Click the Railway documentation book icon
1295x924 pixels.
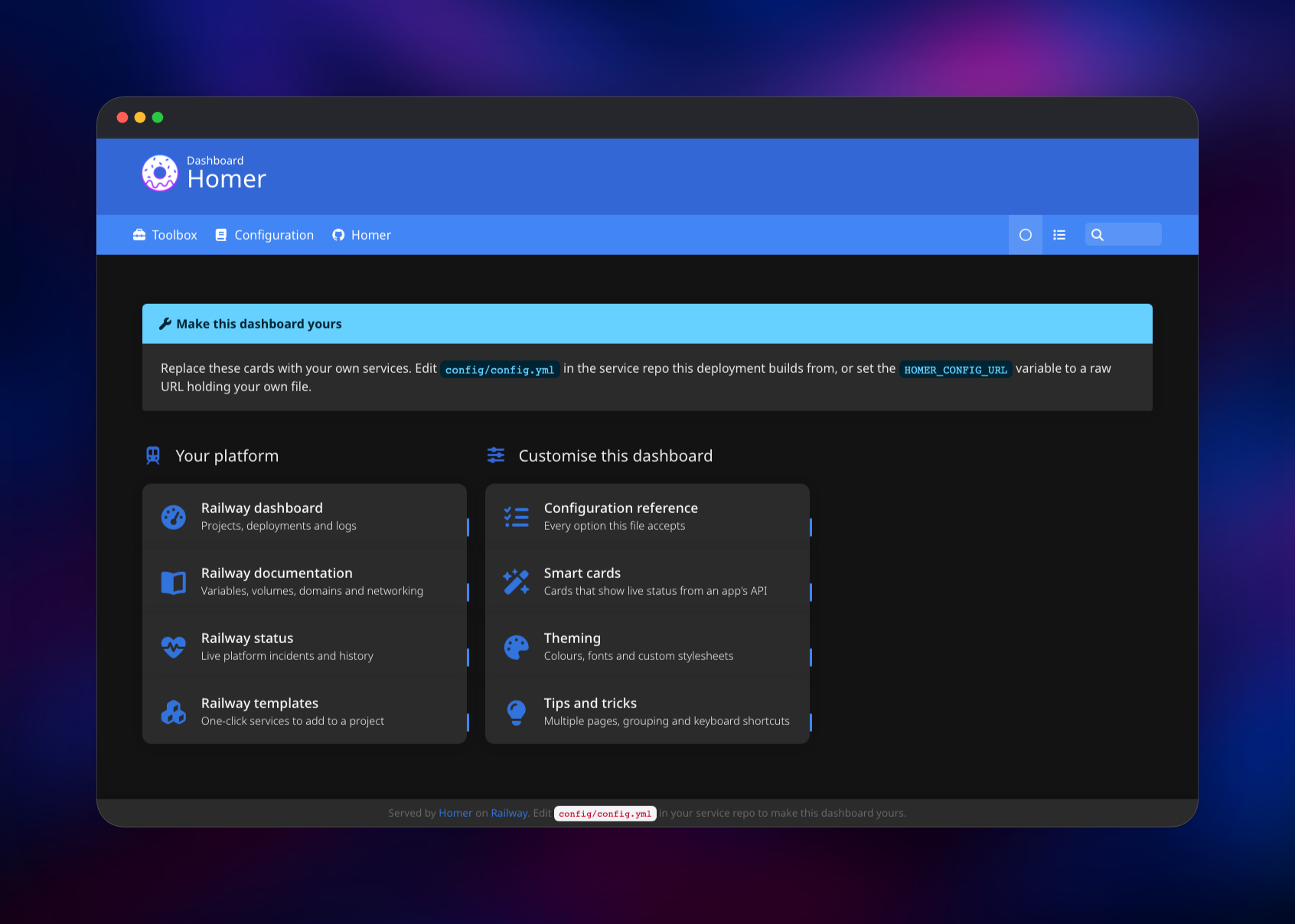pos(174,582)
